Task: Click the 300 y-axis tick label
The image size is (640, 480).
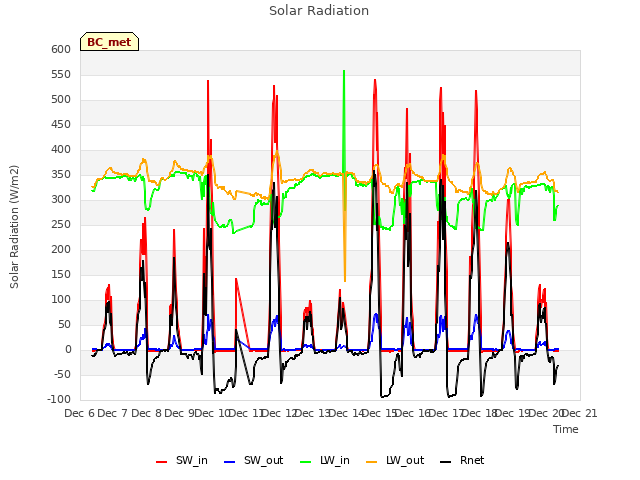Action: click(x=61, y=200)
